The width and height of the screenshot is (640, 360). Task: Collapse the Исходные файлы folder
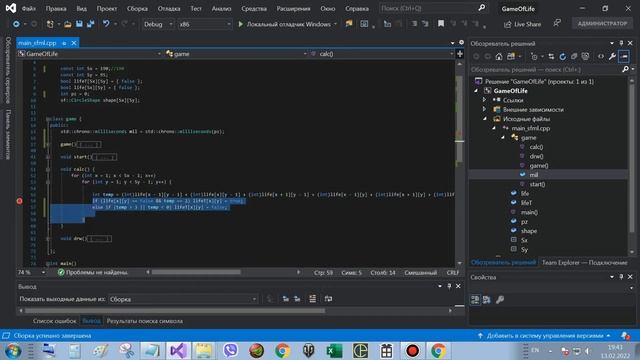[x=484, y=119]
